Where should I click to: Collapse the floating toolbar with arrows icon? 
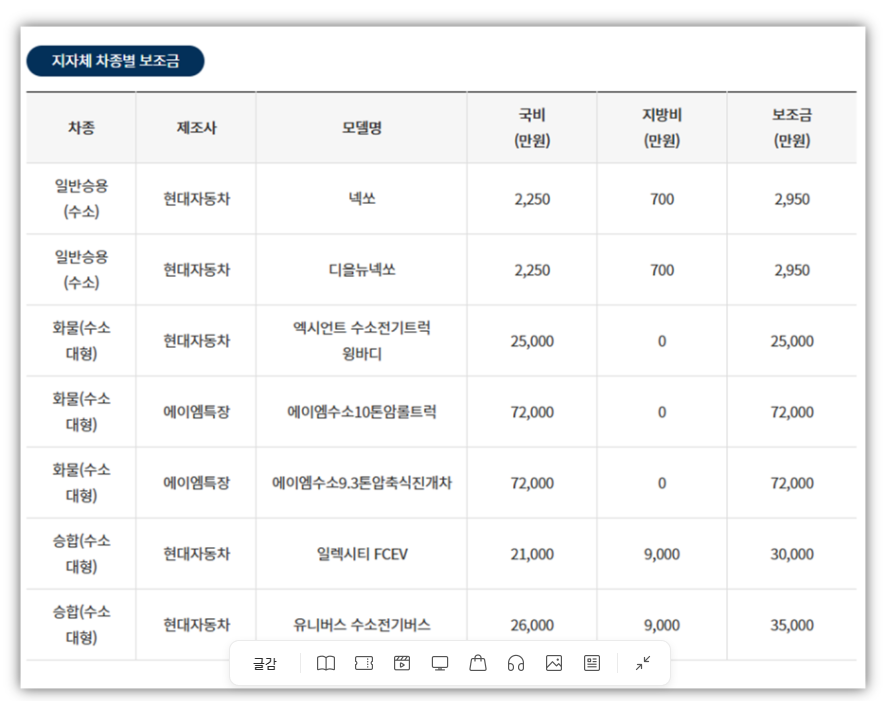click(643, 663)
